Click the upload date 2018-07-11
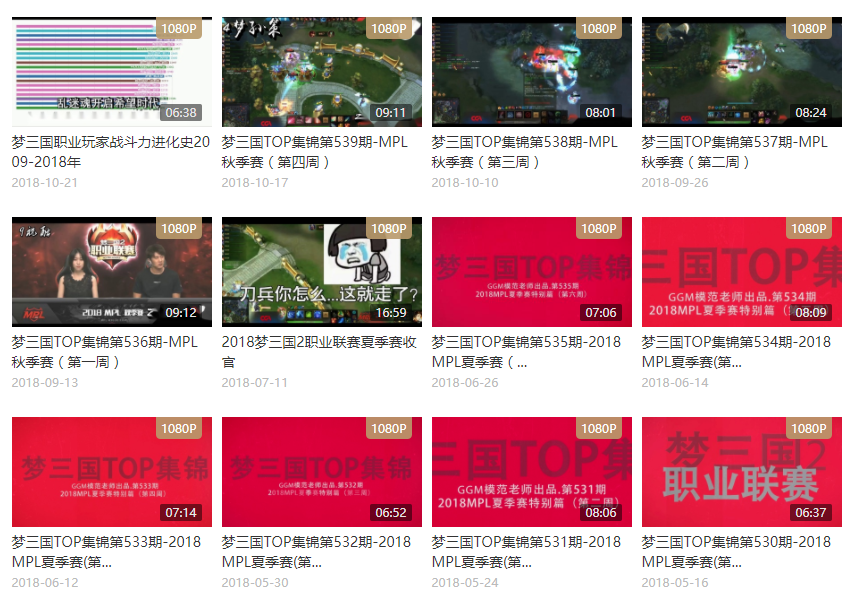Viewport: 848px width, 602px height. (x=255, y=383)
